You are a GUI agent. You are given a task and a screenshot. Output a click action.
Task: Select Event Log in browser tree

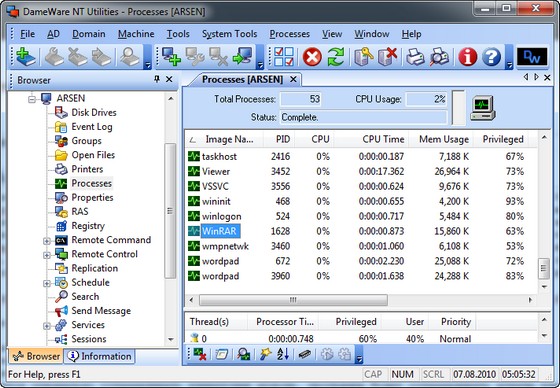click(x=92, y=126)
